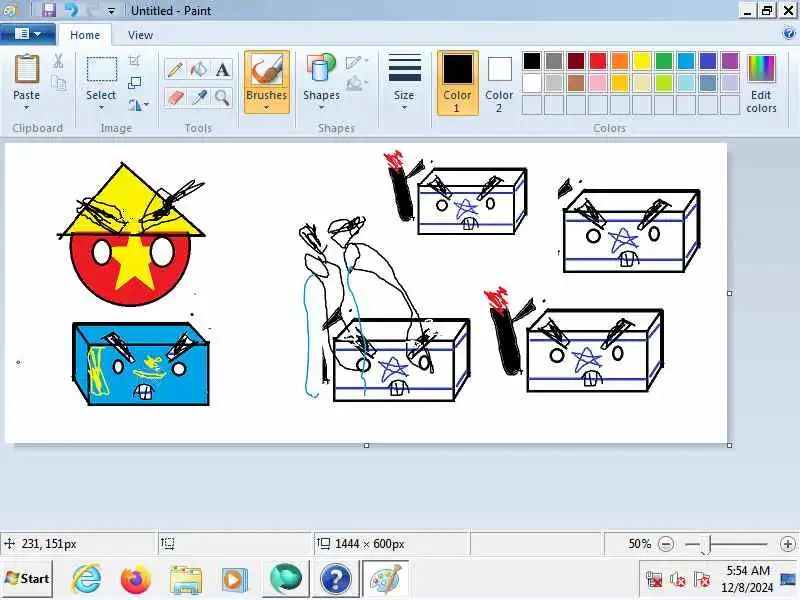Switch to the Home ribbon tab

coord(85,35)
